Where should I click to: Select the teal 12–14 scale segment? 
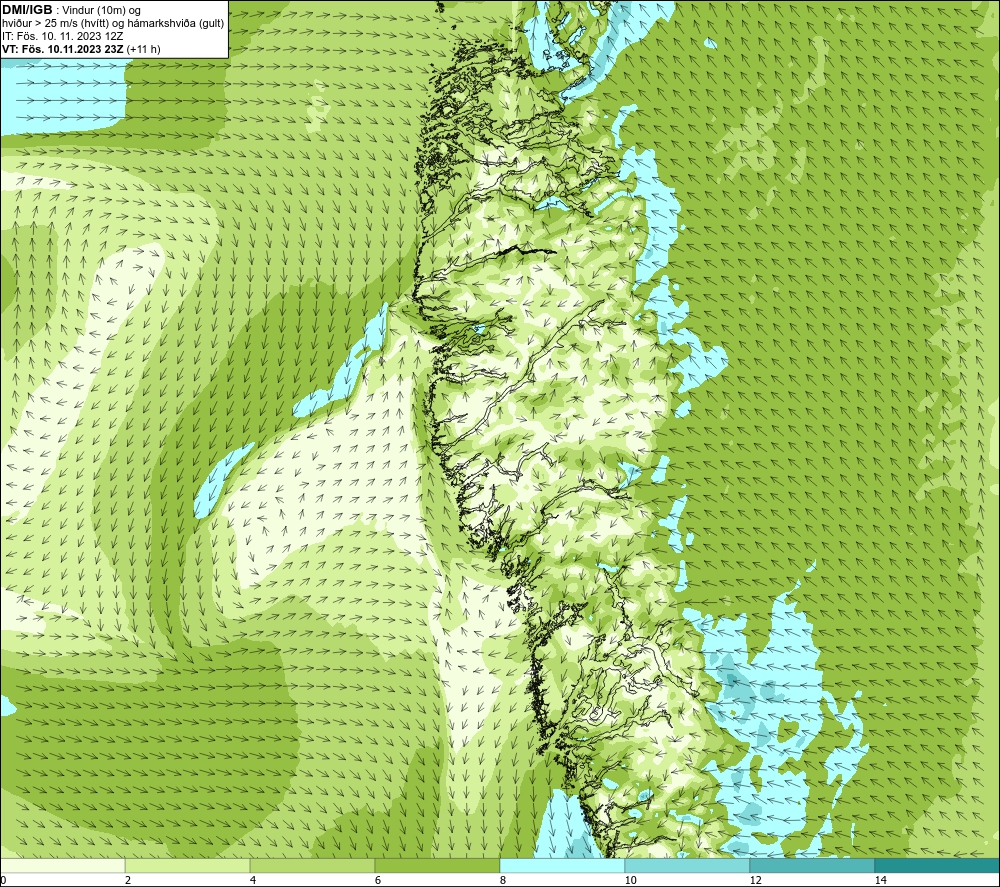pyautogui.click(x=812, y=865)
